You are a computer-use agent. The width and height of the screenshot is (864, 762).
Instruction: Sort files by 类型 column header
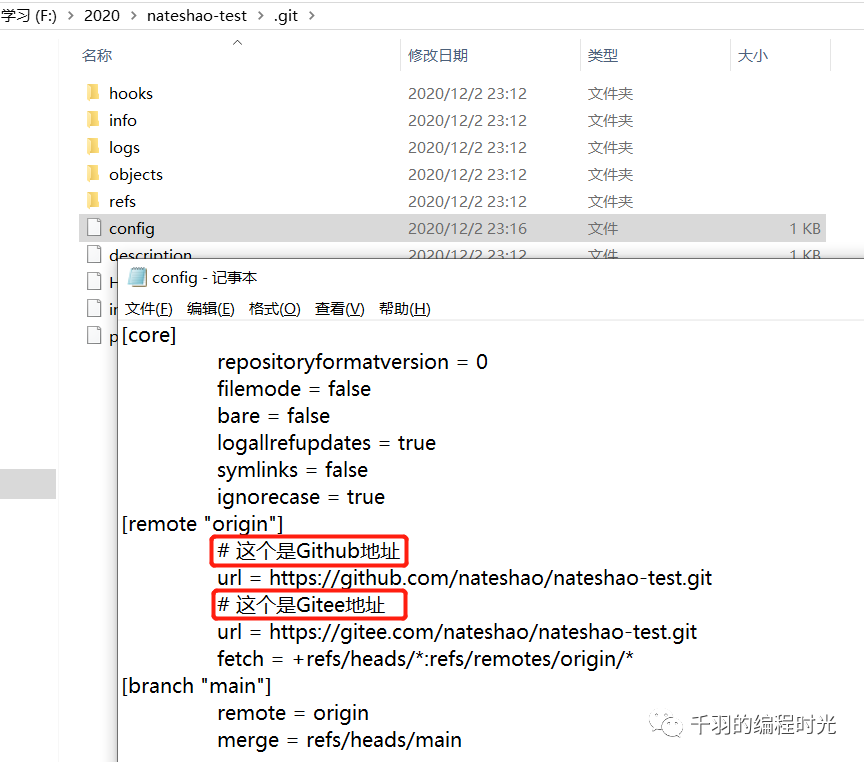coord(603,55)
